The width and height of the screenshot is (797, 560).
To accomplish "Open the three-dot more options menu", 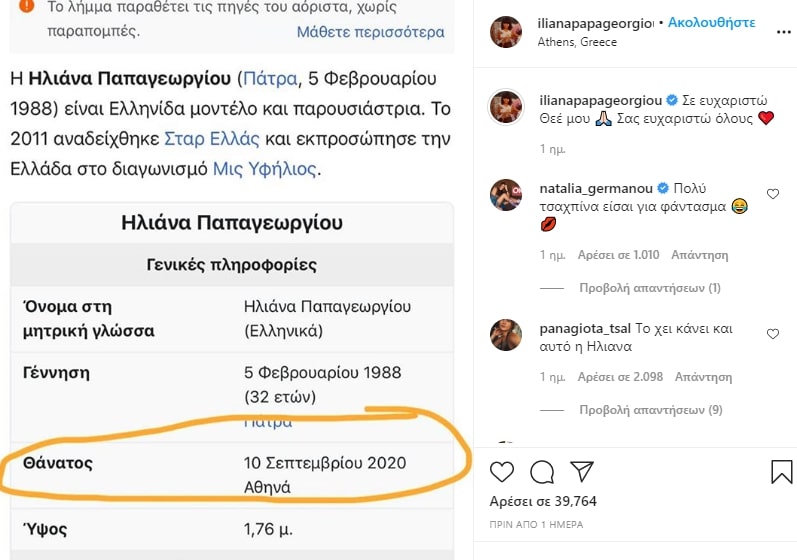I will tap(784, 32).
